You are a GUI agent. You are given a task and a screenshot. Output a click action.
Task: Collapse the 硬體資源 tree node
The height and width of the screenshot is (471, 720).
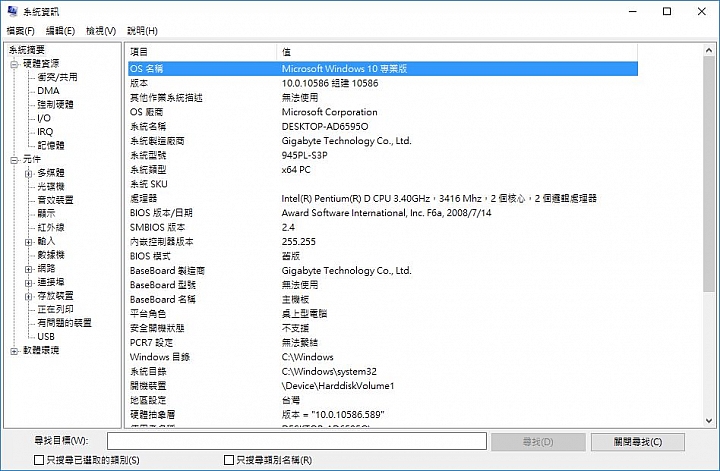pyautogui.click(x=15, y=64)
